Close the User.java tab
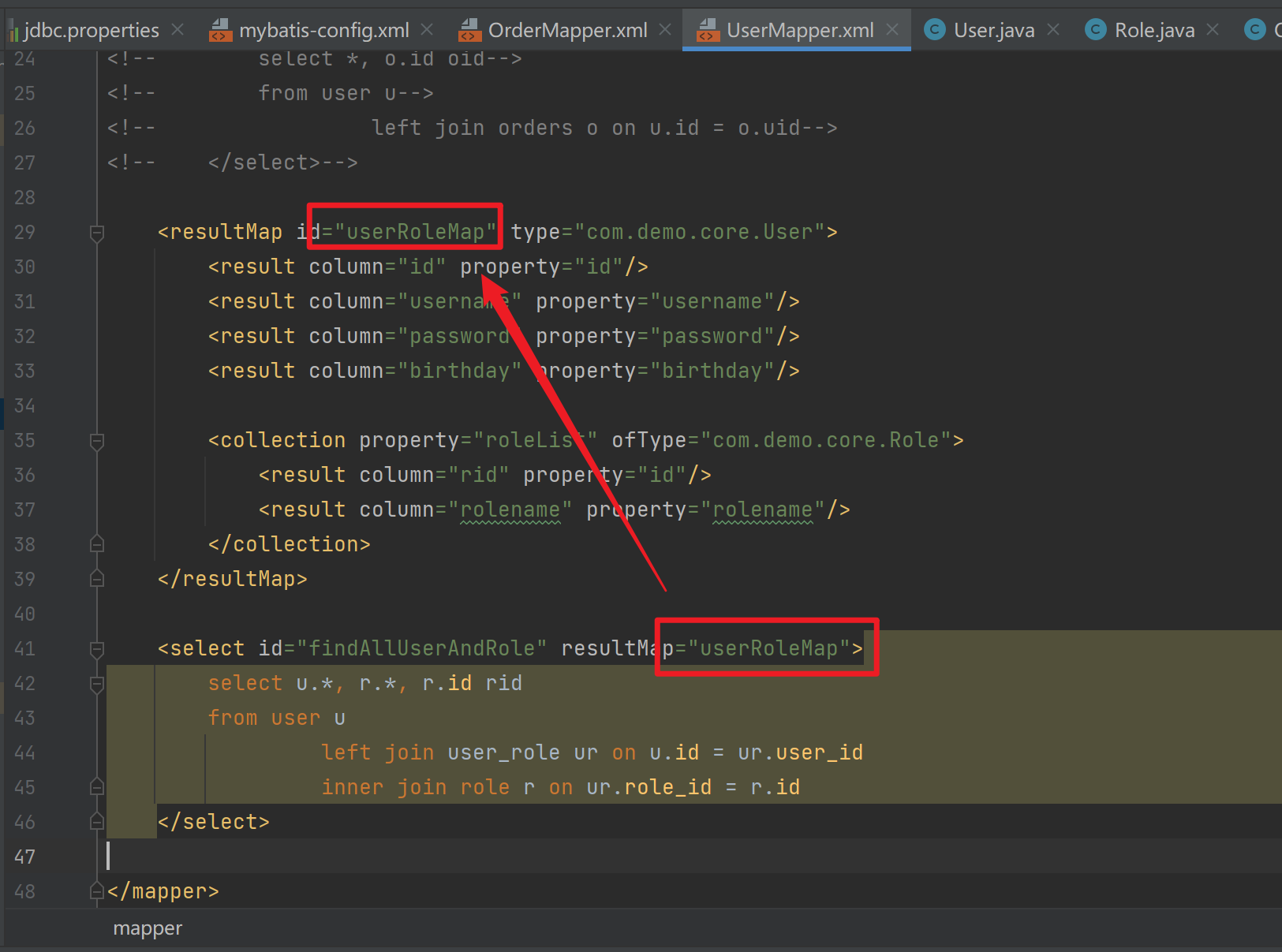Viewport: 1282px width, 952px height. tap(1053, 30)
